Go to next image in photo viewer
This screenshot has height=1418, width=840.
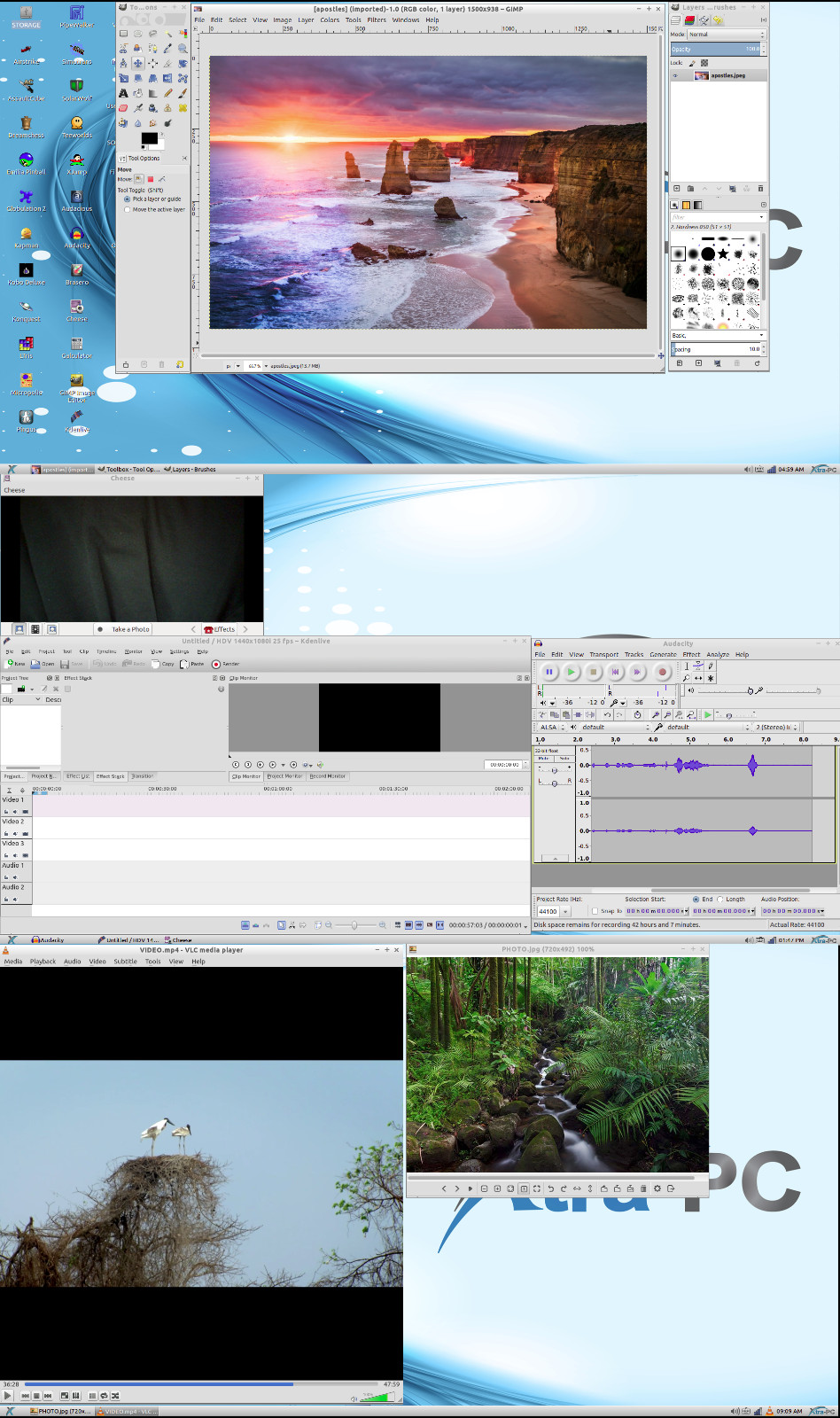click(x=457, y=1188)
